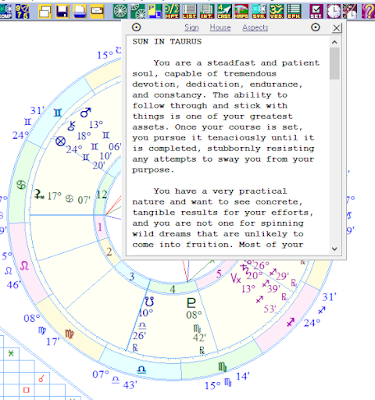The width and height of the screenshot is (375, 400).
Task: Open the VED. Vedic toolbar icon
Action: pos(276,11)
